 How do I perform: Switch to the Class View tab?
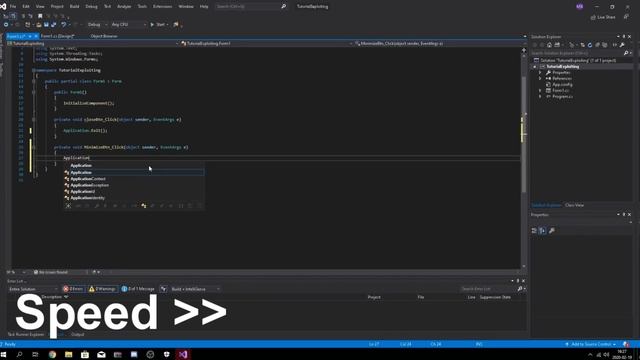point(574,205)
